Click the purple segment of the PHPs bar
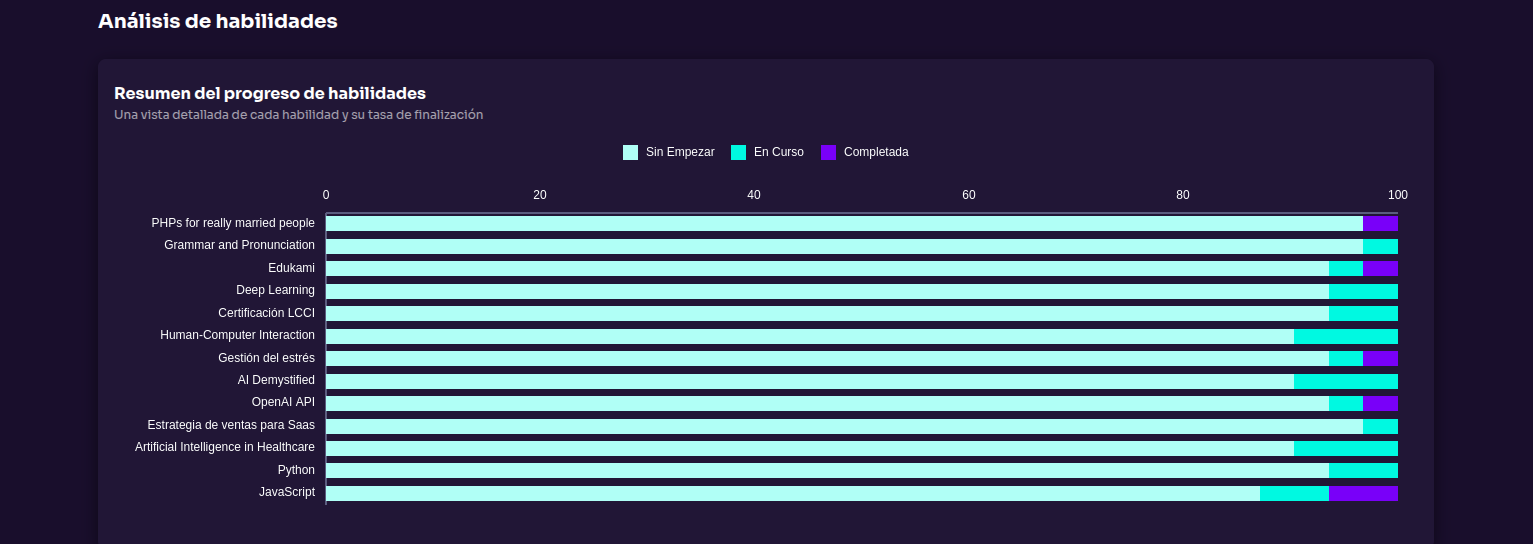This screenshot has width=1533, height=544. coord(1380,223)
